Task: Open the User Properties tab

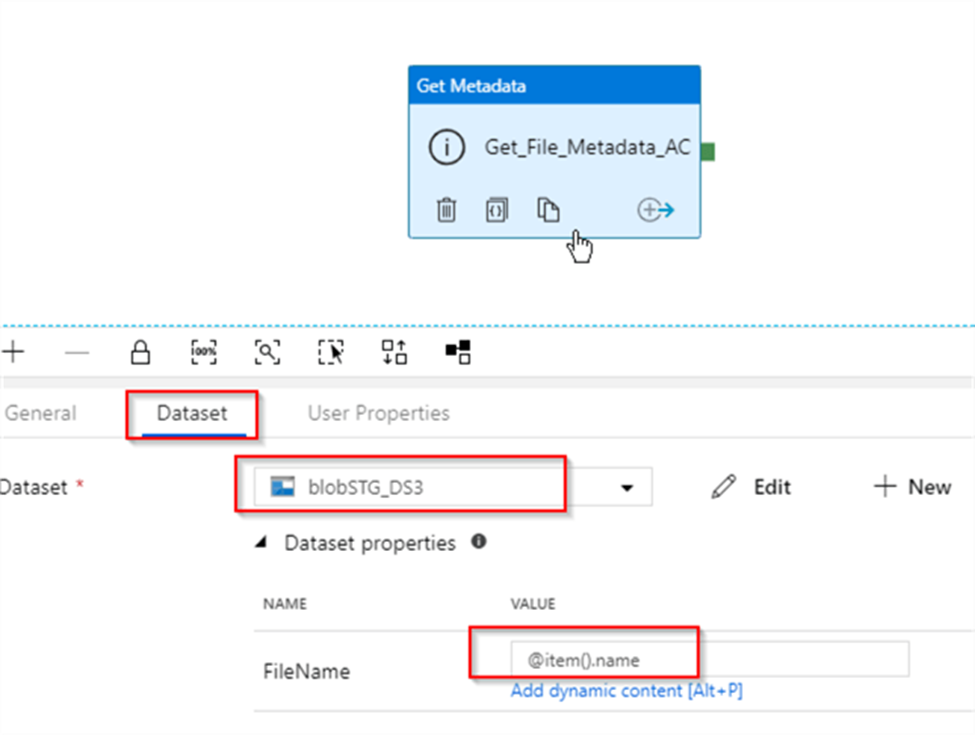Action: click(378, 413)
